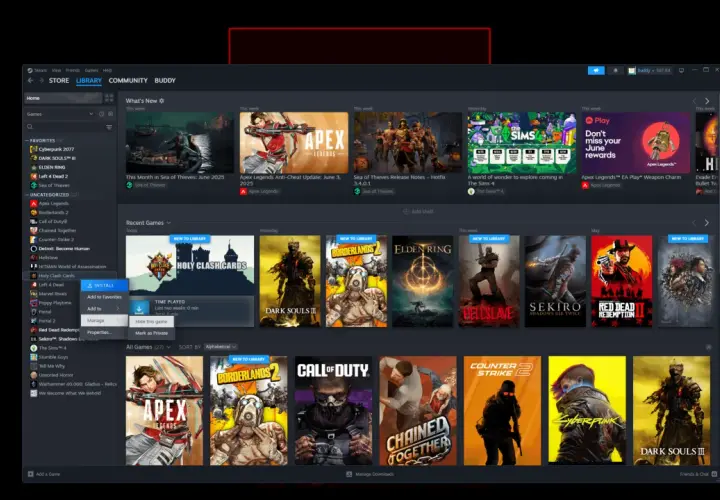Collapse the Favorites category
Image resolution: width=720 pixels, height=500 pixels.
(27, 140)
